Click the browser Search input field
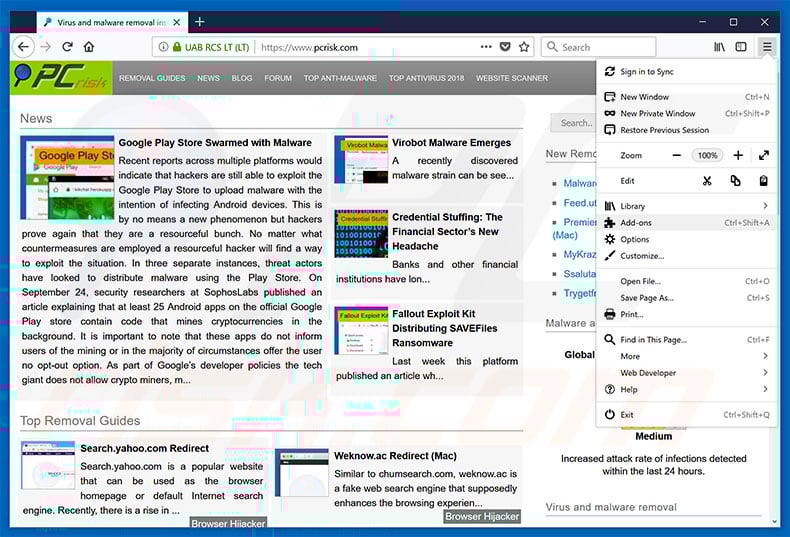790x537 pixels. pyautogui.click(x=599, y=47)
